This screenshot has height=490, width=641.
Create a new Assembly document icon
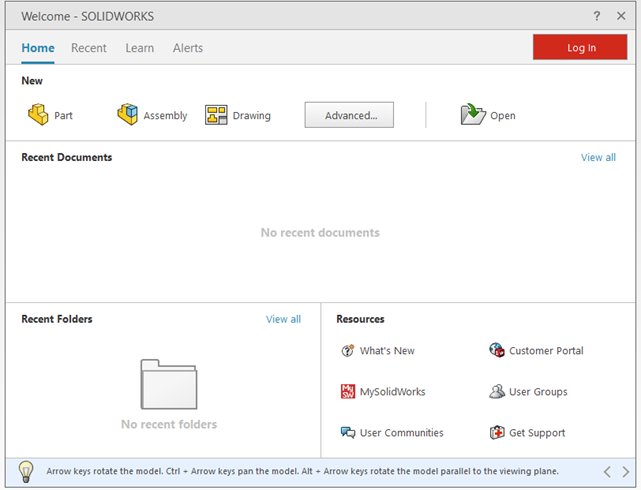tap(128, 114)
